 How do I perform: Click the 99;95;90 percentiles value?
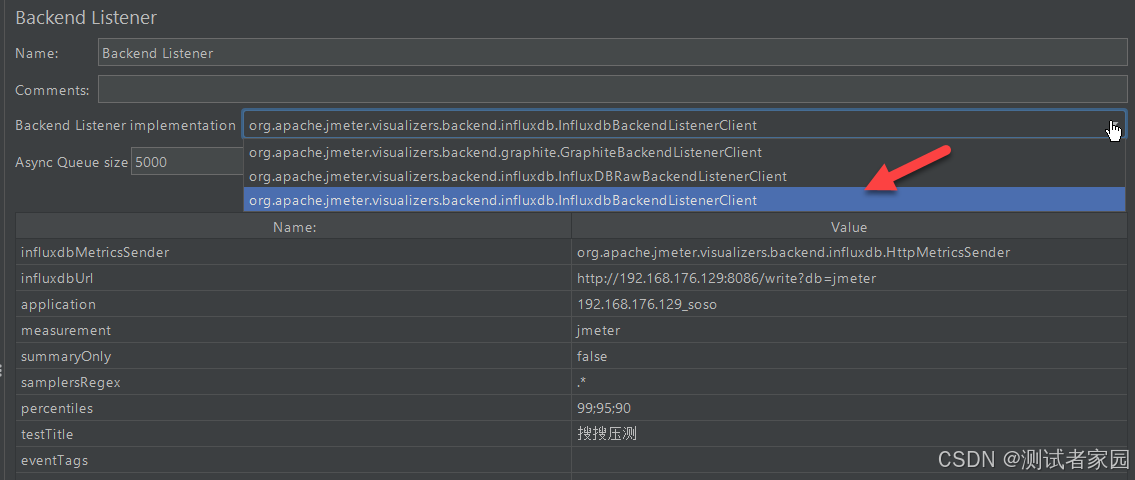tap(849, 408)
